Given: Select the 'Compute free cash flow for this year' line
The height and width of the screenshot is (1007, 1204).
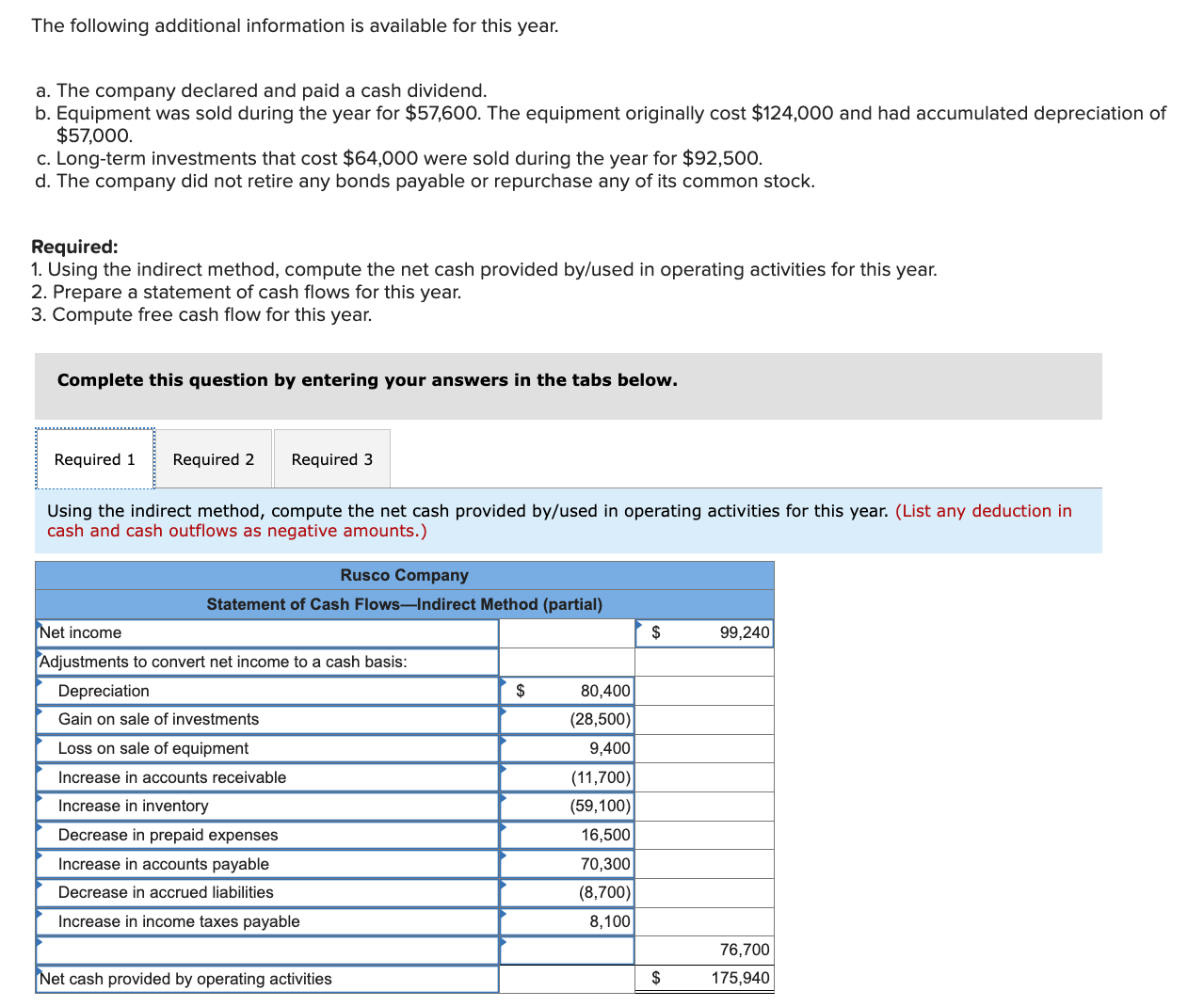Looking at the screenshot, I should click(x=201, y=314).
